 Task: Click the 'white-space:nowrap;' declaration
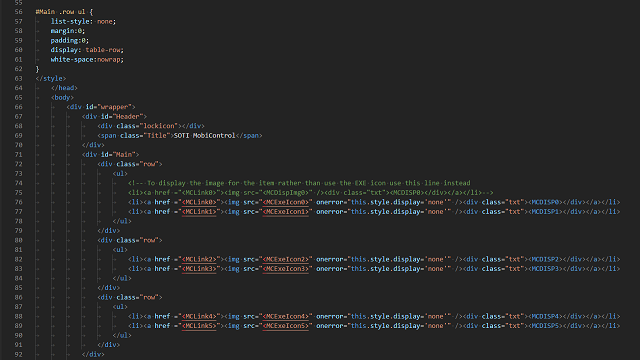87,60
